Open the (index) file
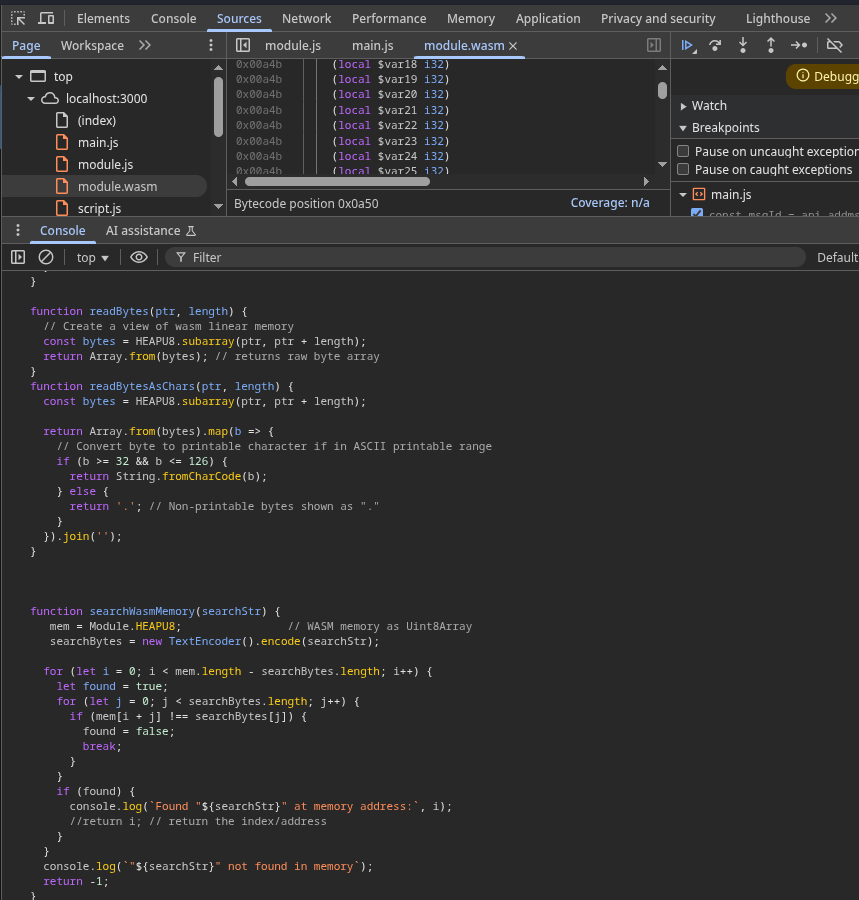This screenshot has width=859, height=900. tap(96, 121)
